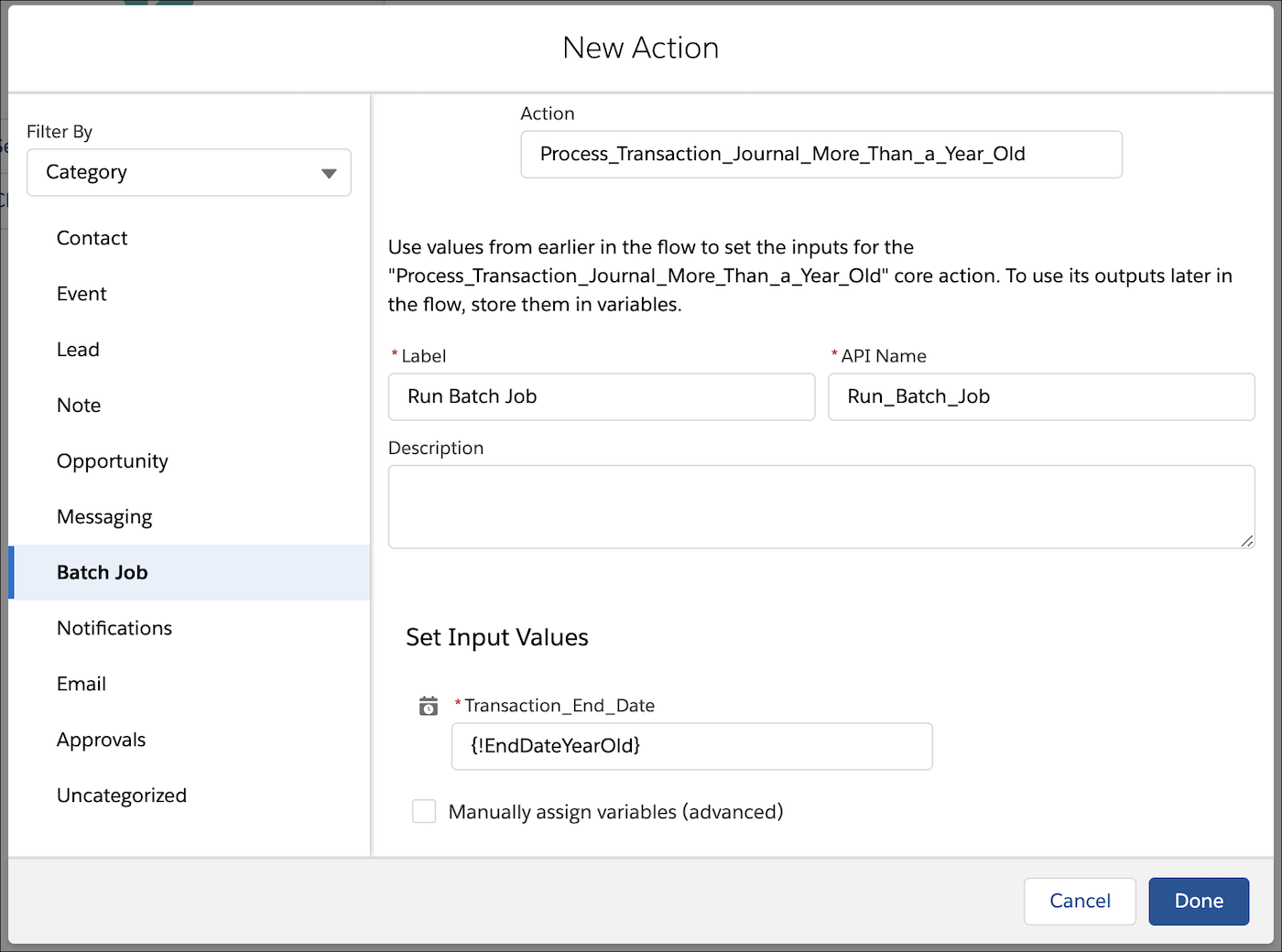Choose the Note category
This screenshot has height=952, width=1282.
(79, 406)
